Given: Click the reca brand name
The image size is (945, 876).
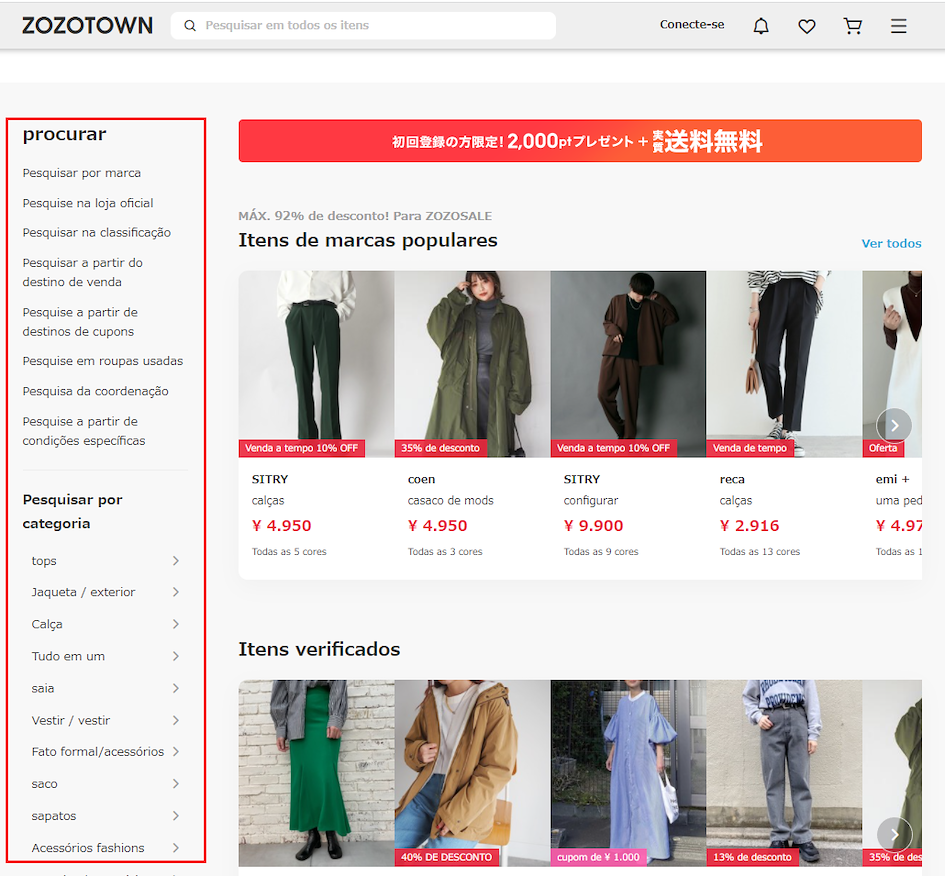Looking at the screenshot, I should 732,480.
